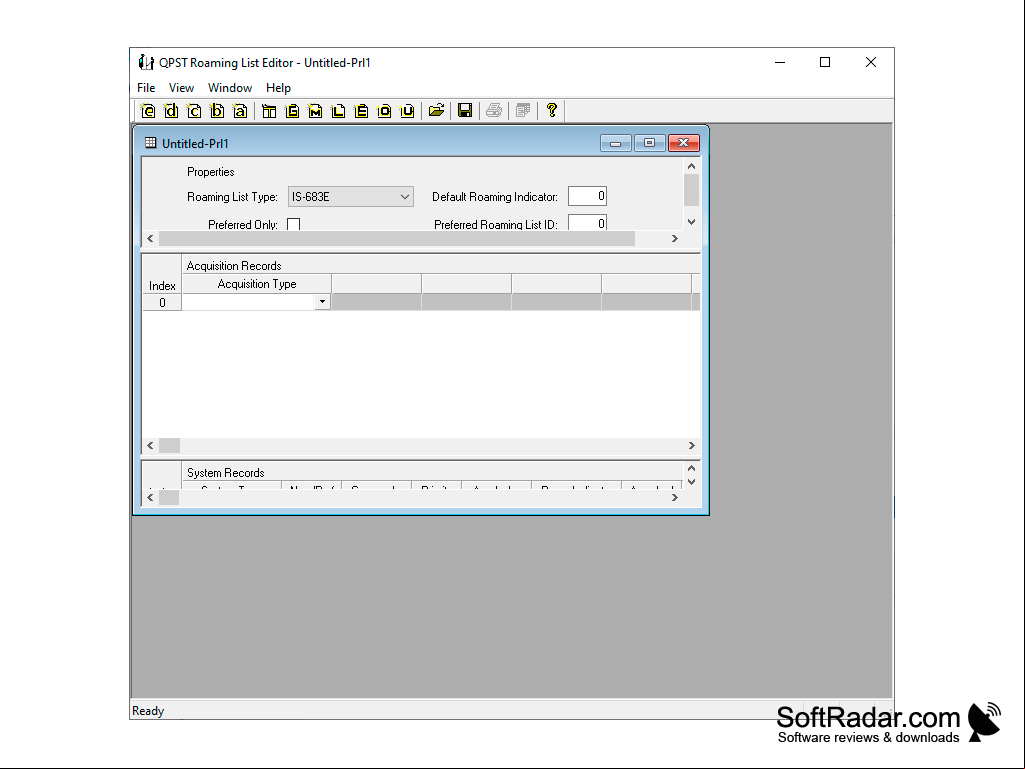Close the QPST Roaming List Editor window
The image size is (1025, 769).
871,62
